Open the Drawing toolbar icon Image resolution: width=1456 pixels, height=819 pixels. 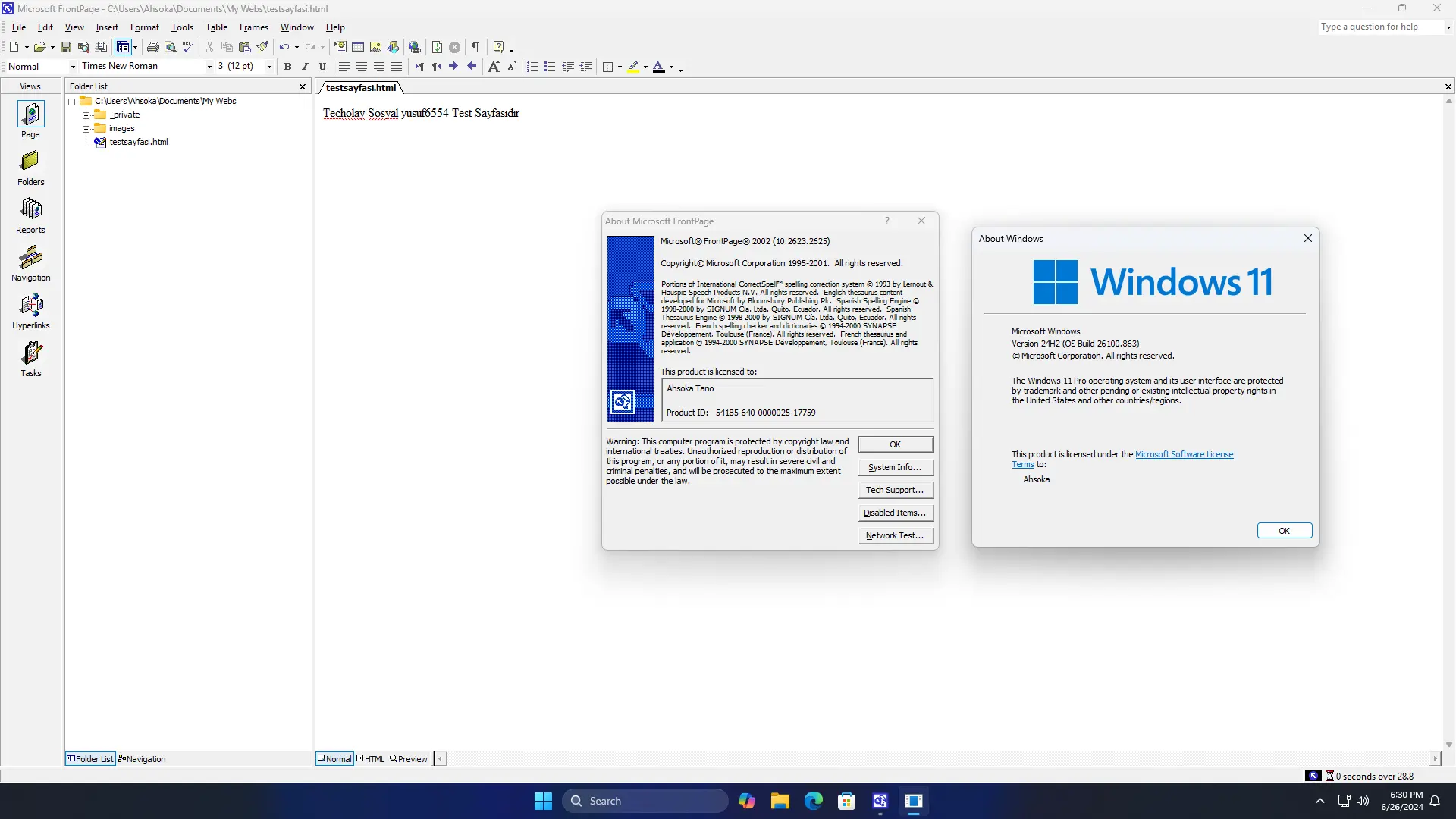coord(393,47)
